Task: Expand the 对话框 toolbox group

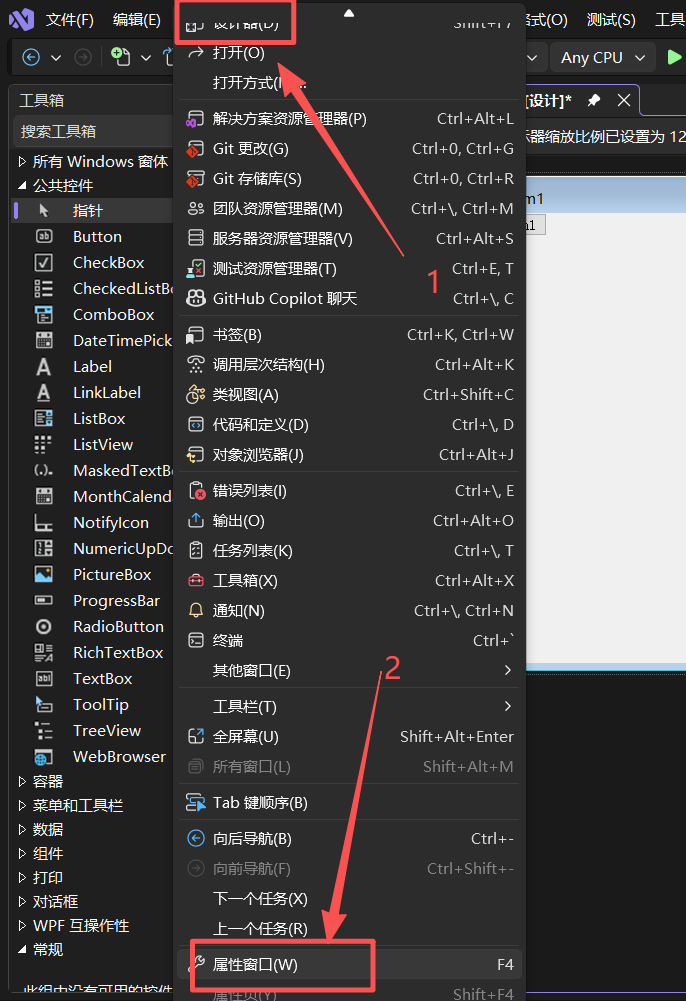Action: tap(22, 901)
